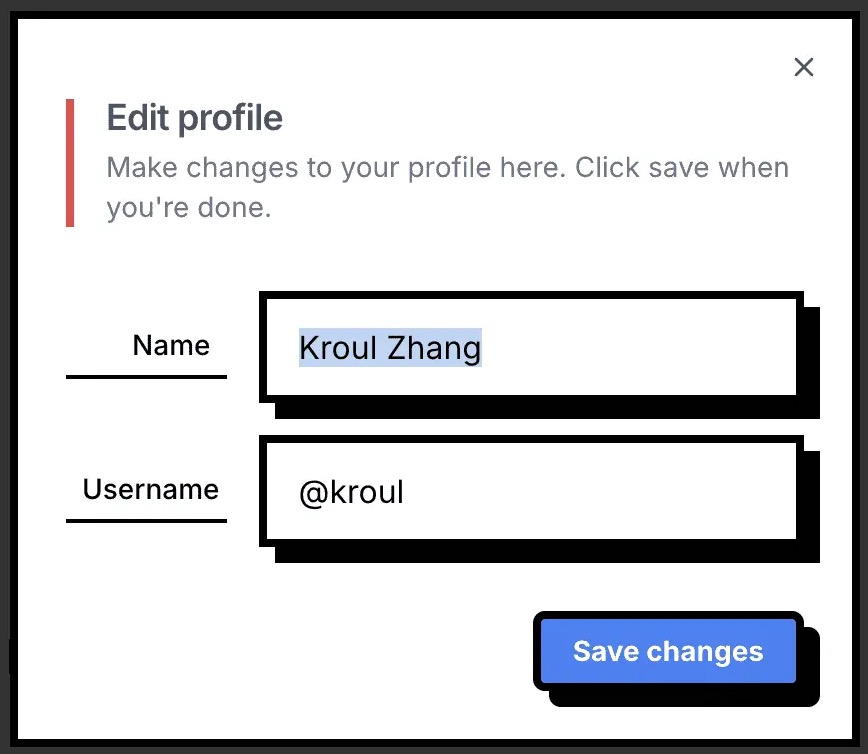The height and width of the screenshot is (754, 868).
Task: Focus the Name input field
Action: (530, 347)
